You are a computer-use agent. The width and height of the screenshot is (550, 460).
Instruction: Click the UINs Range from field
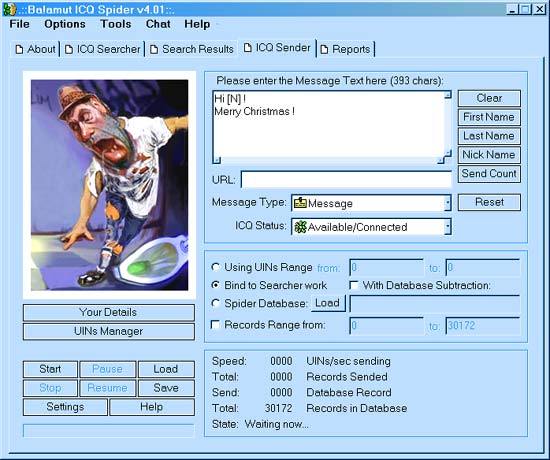[x=387, y=268]
